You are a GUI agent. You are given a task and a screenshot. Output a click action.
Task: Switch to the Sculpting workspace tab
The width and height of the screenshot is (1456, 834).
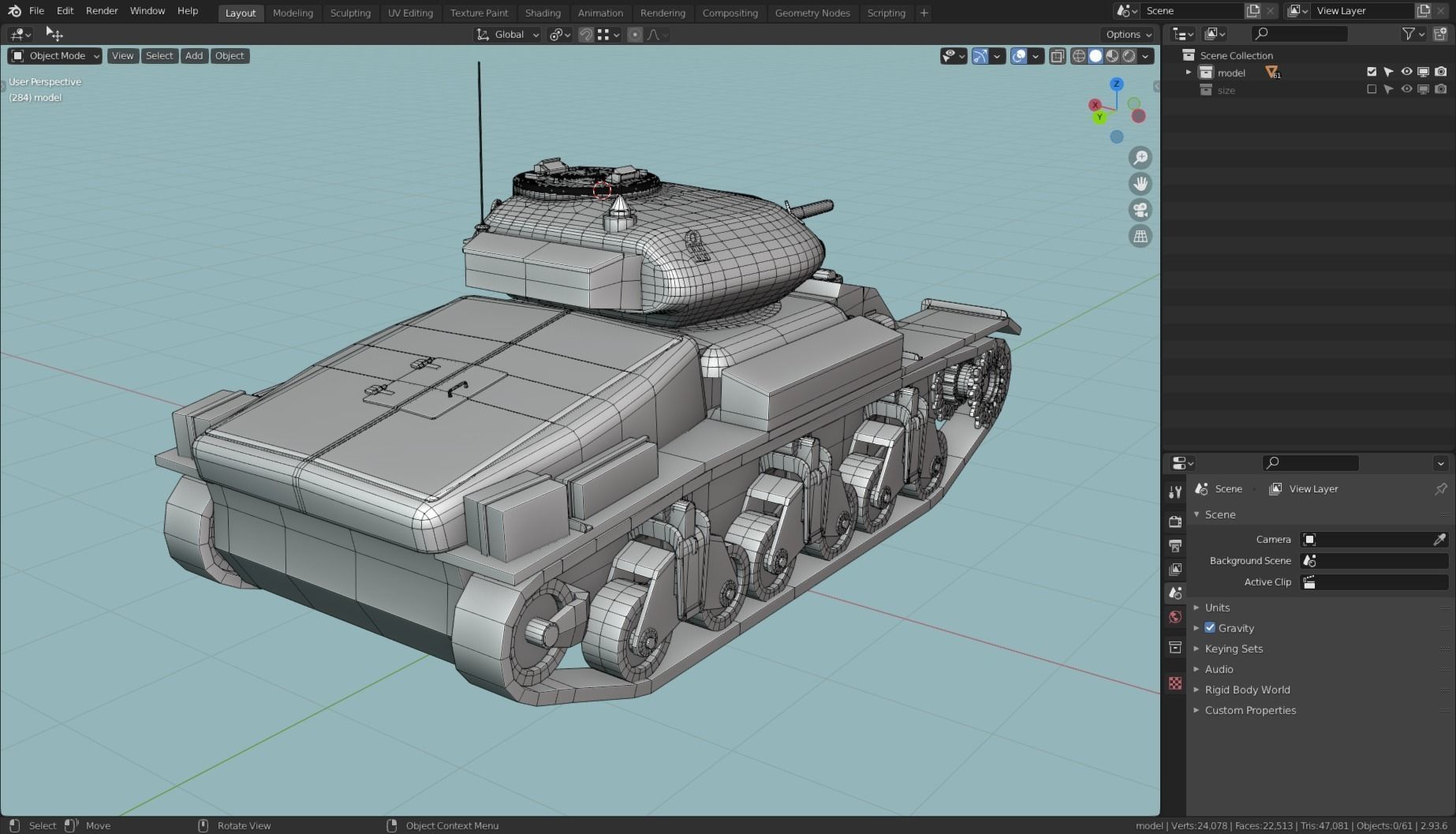point(350,13)
